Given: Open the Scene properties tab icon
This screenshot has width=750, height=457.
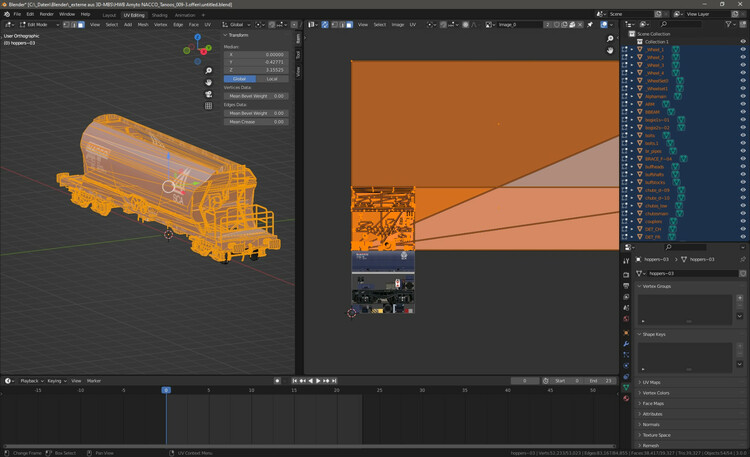Looking at the screenshot, I should (x=626, y=308).
